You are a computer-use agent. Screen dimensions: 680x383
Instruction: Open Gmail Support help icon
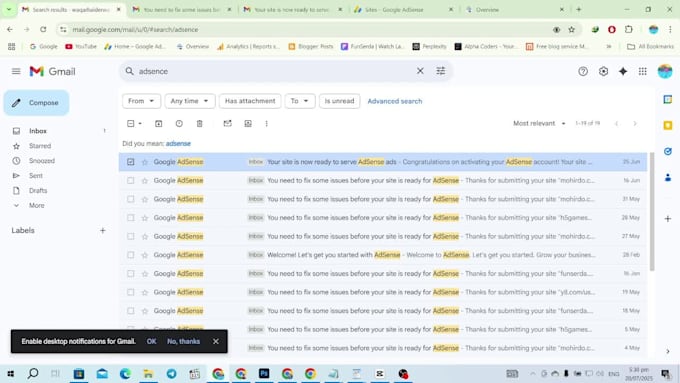coord(583,71)
